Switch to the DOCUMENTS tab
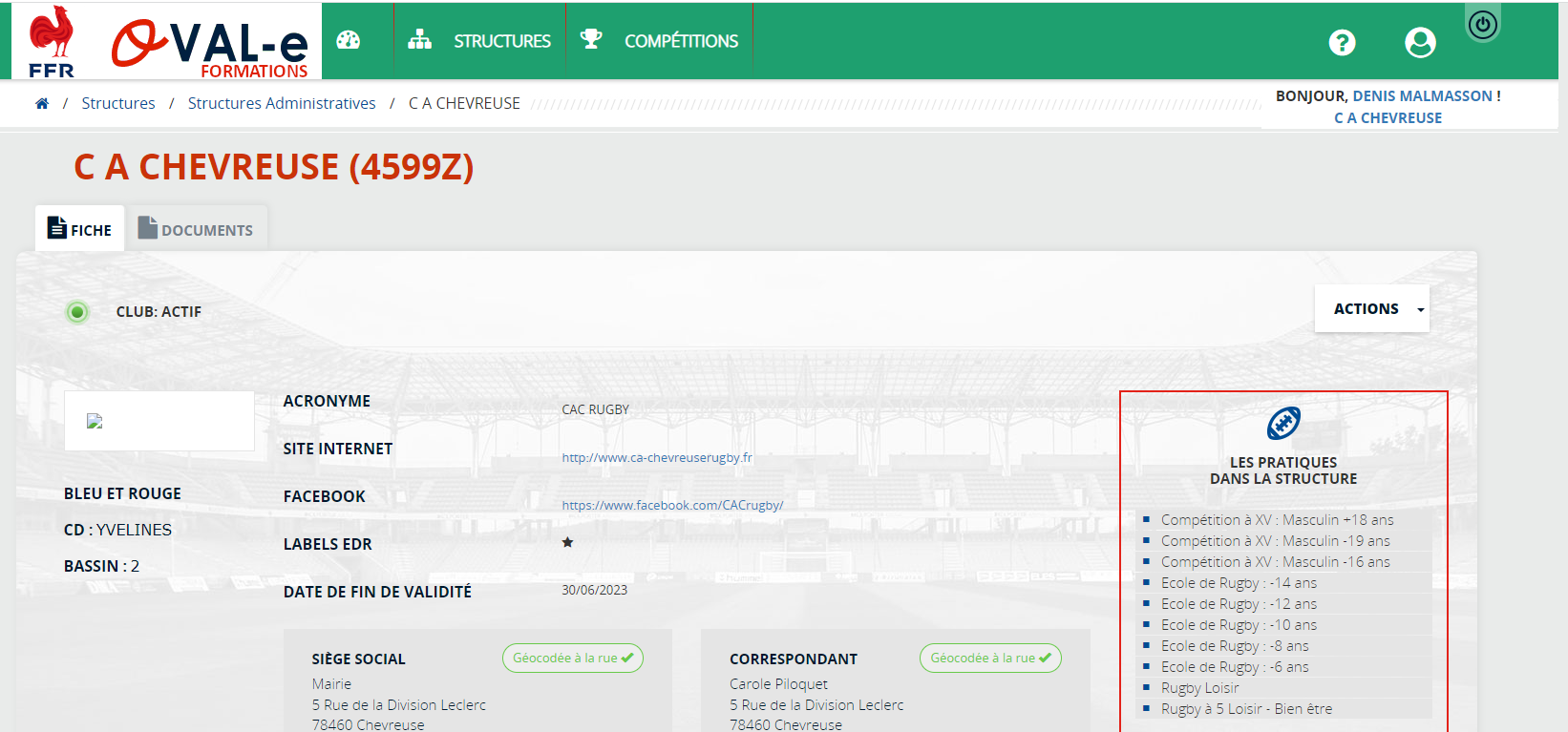Viewport: 1568px width, 732px height. click(196, 229)
